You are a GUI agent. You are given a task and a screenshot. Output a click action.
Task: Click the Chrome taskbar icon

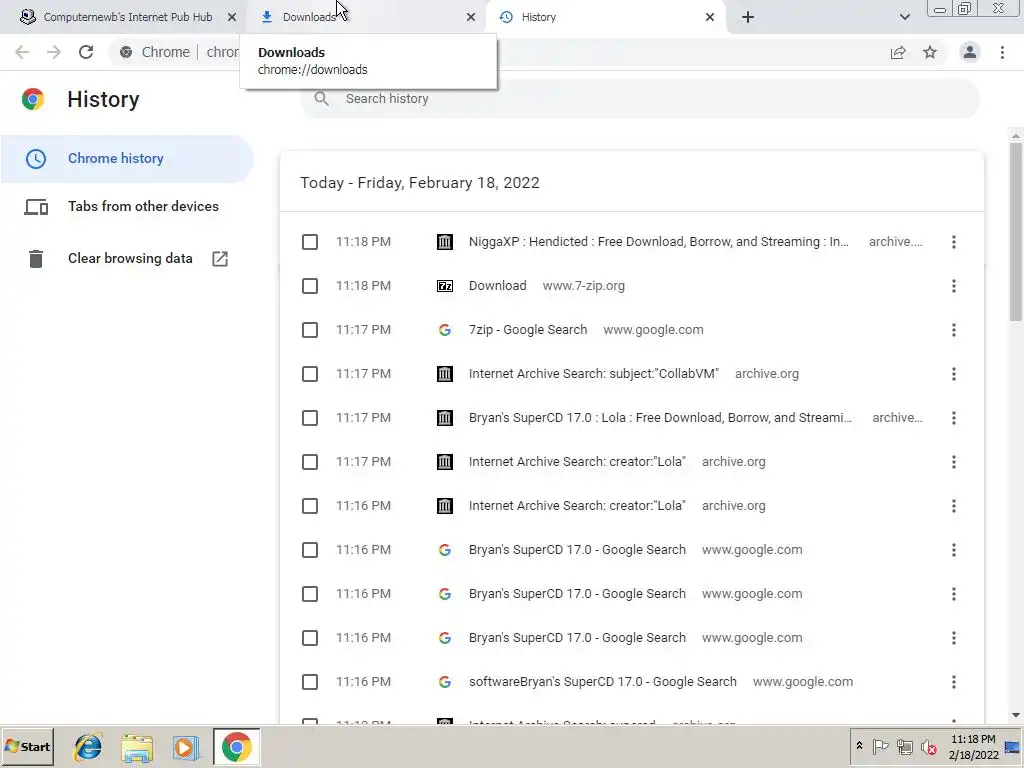pyautogui.click(x=236, y=746)
